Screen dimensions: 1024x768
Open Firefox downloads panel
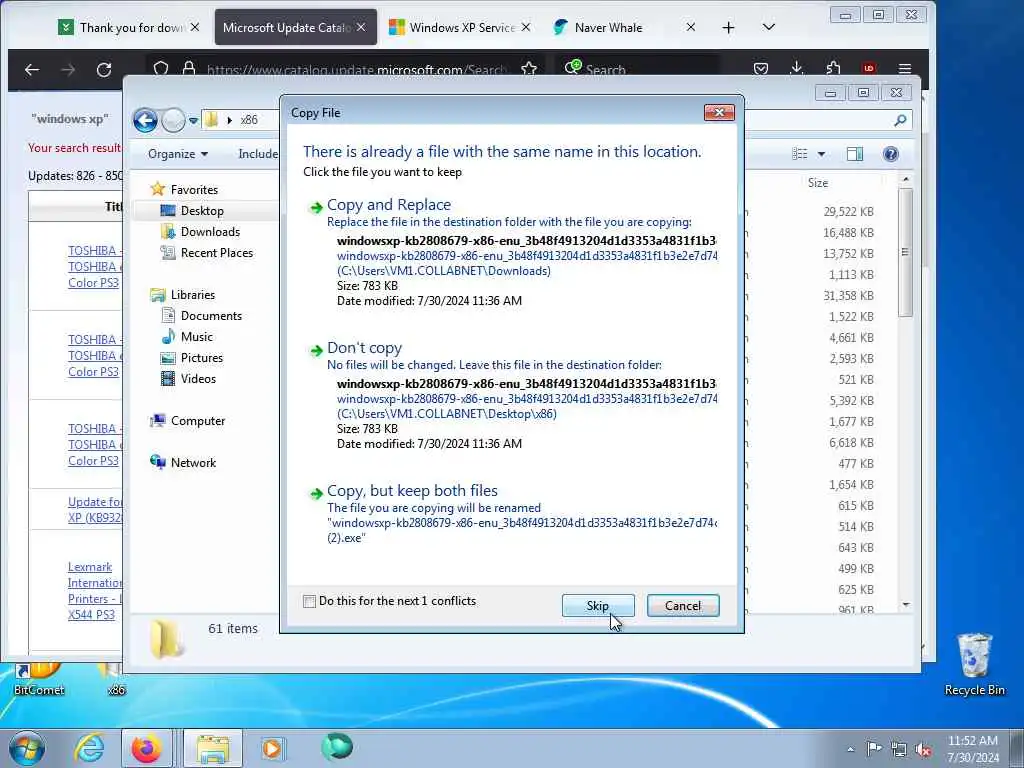(x=797, y=69)
